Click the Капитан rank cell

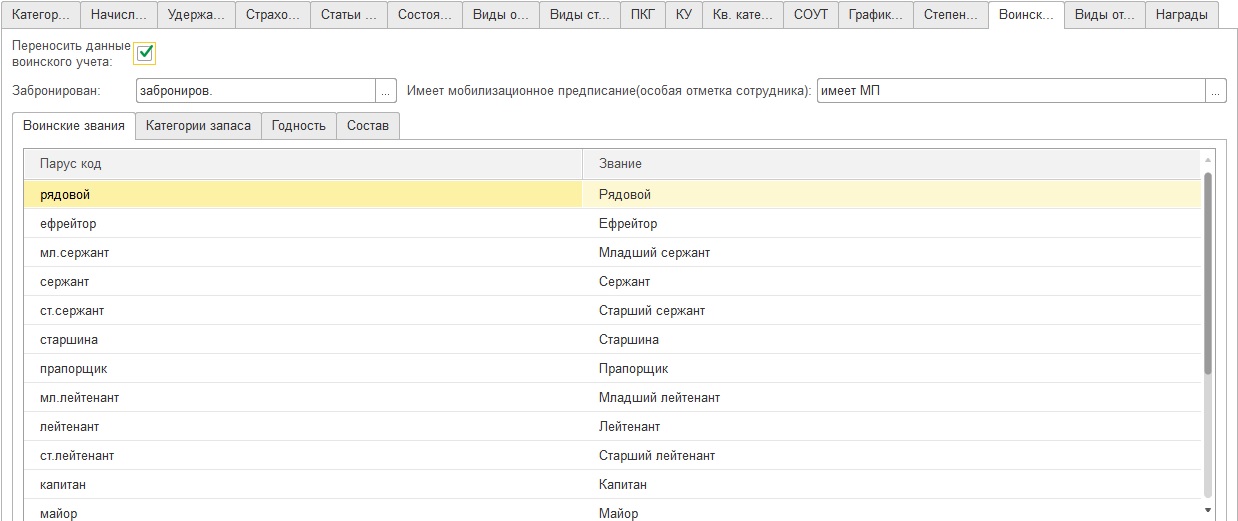click(x=891, y=485)
